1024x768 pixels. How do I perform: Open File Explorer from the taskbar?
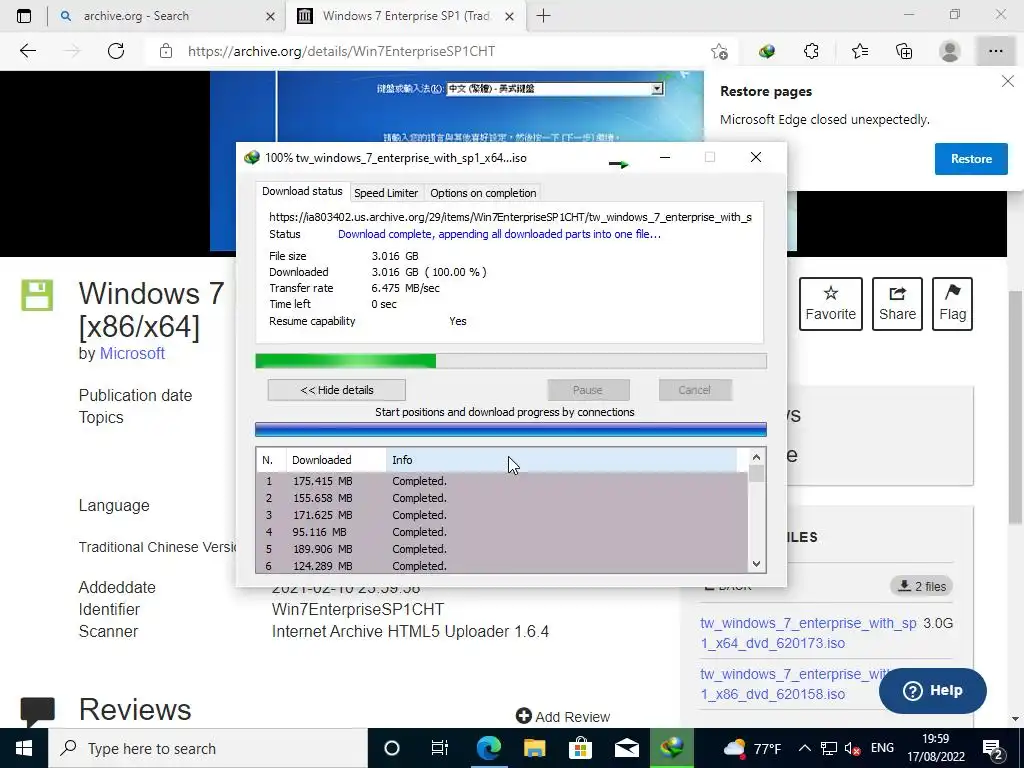pos(534,748)
